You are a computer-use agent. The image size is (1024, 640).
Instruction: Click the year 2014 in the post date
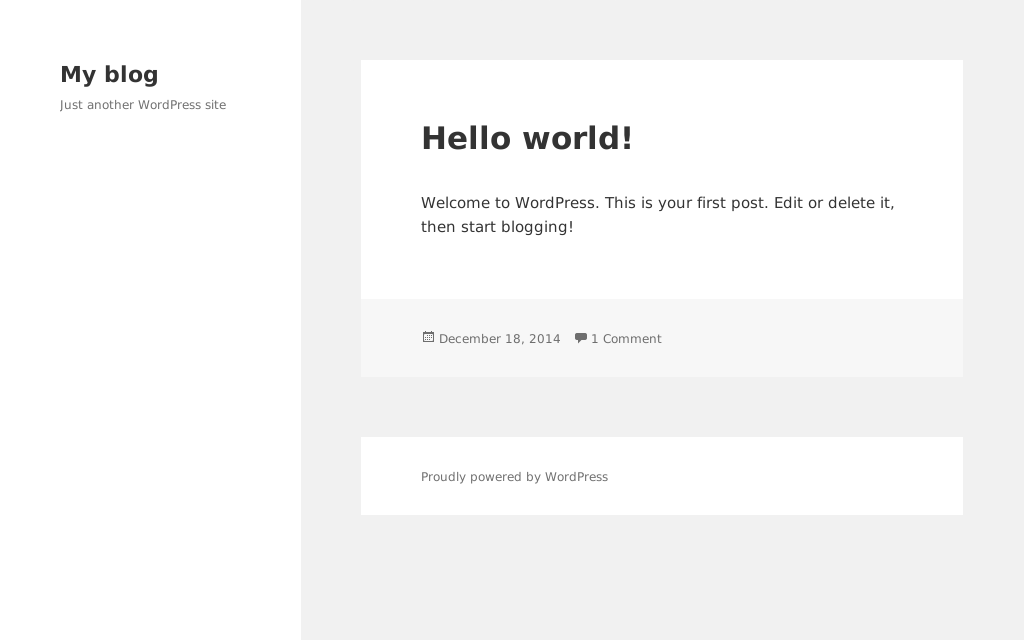[x=544, y=339]
